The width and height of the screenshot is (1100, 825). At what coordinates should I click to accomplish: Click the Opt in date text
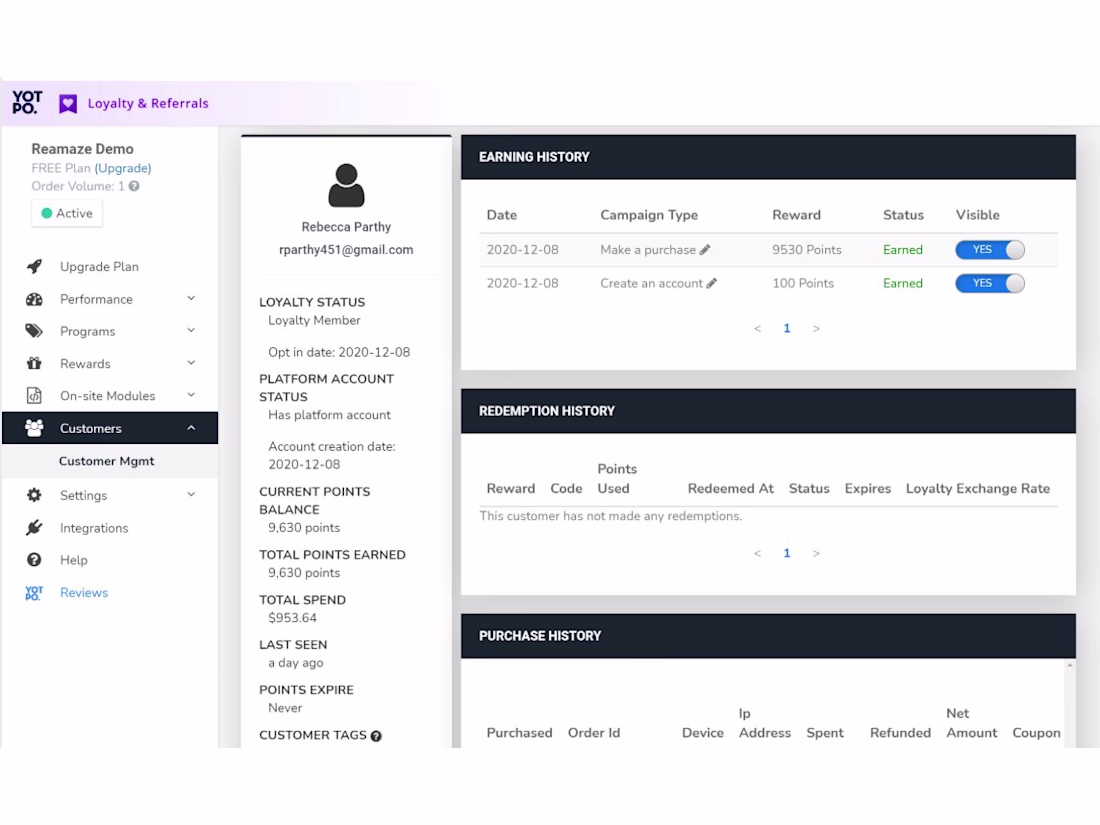(339, 352)
